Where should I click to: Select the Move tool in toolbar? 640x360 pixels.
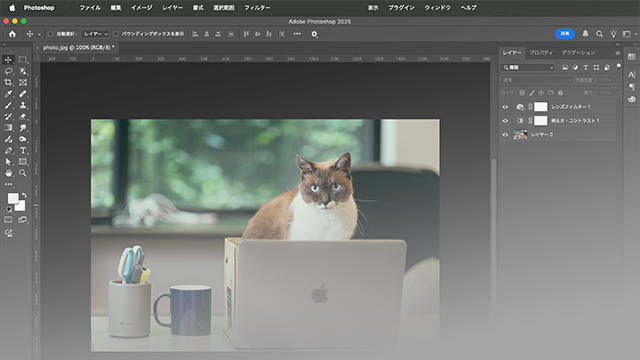tap(8, 60)
